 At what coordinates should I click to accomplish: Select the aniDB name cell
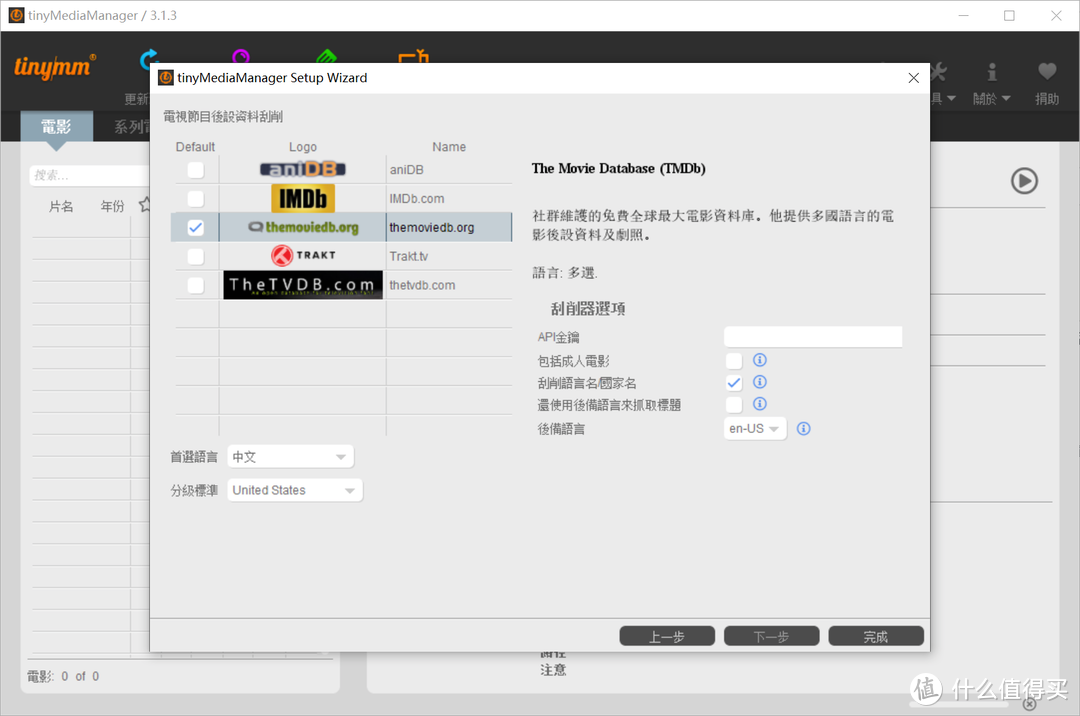449,170
